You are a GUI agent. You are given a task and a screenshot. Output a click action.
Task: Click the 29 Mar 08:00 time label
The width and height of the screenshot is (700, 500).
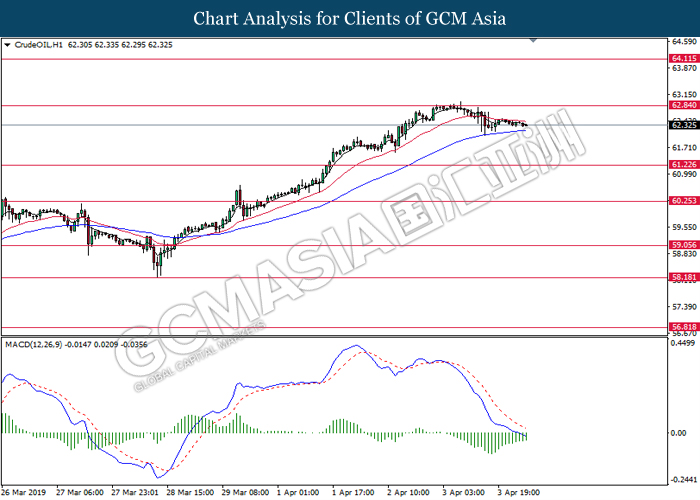[246, 492]
